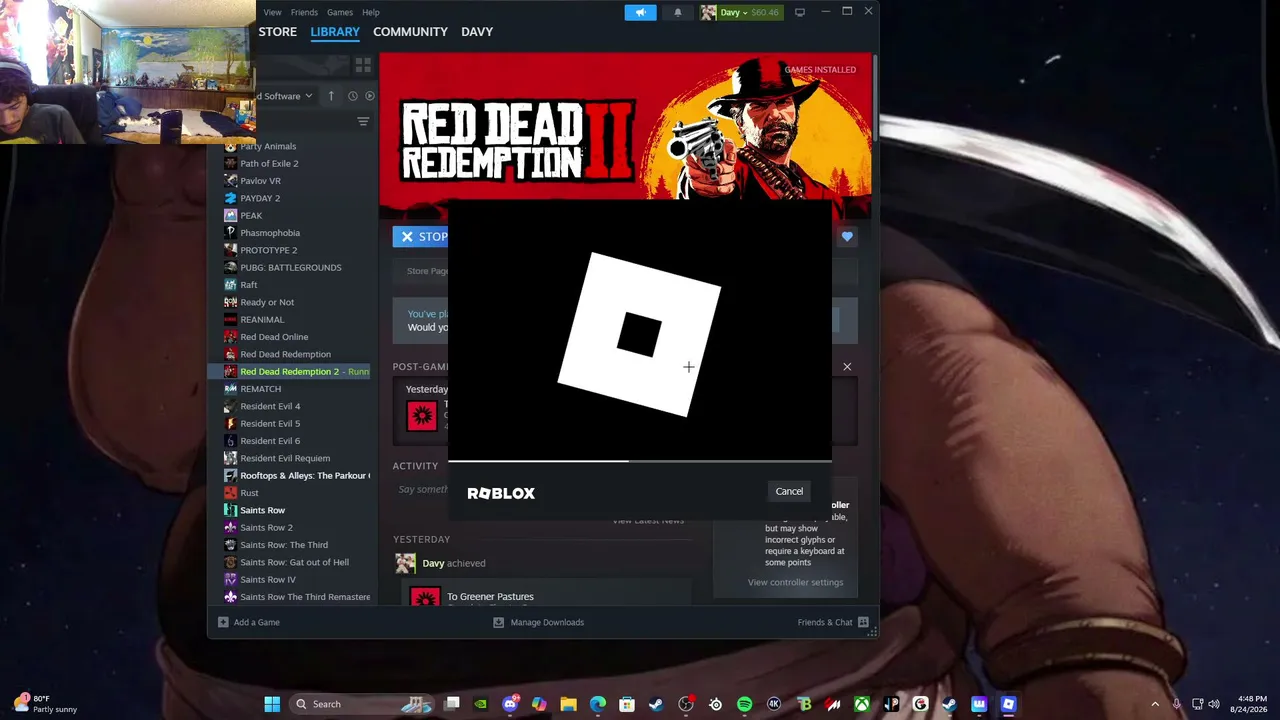Image resolution: width=1280 pixels, height=720 pixels.
Task: Open the View menu in Steam
Action: click(x=272, y=12)
